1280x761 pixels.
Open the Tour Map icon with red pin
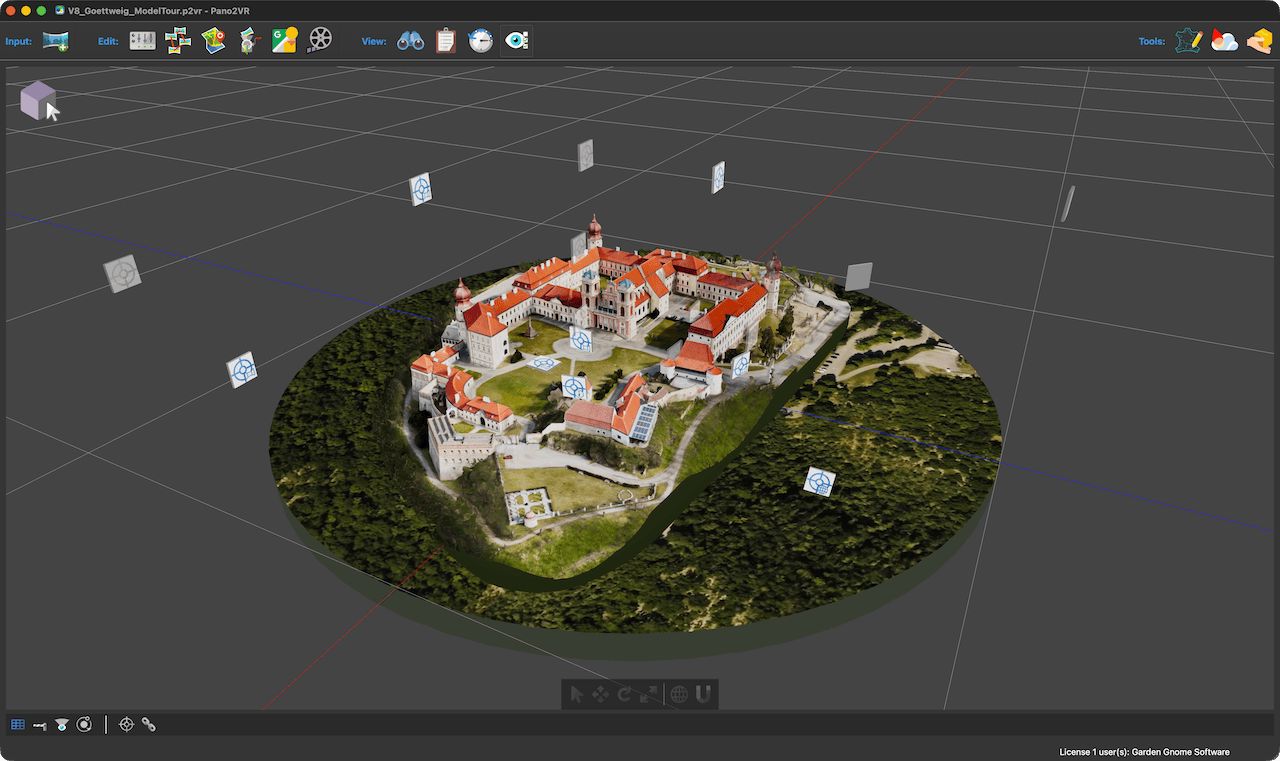213,41
